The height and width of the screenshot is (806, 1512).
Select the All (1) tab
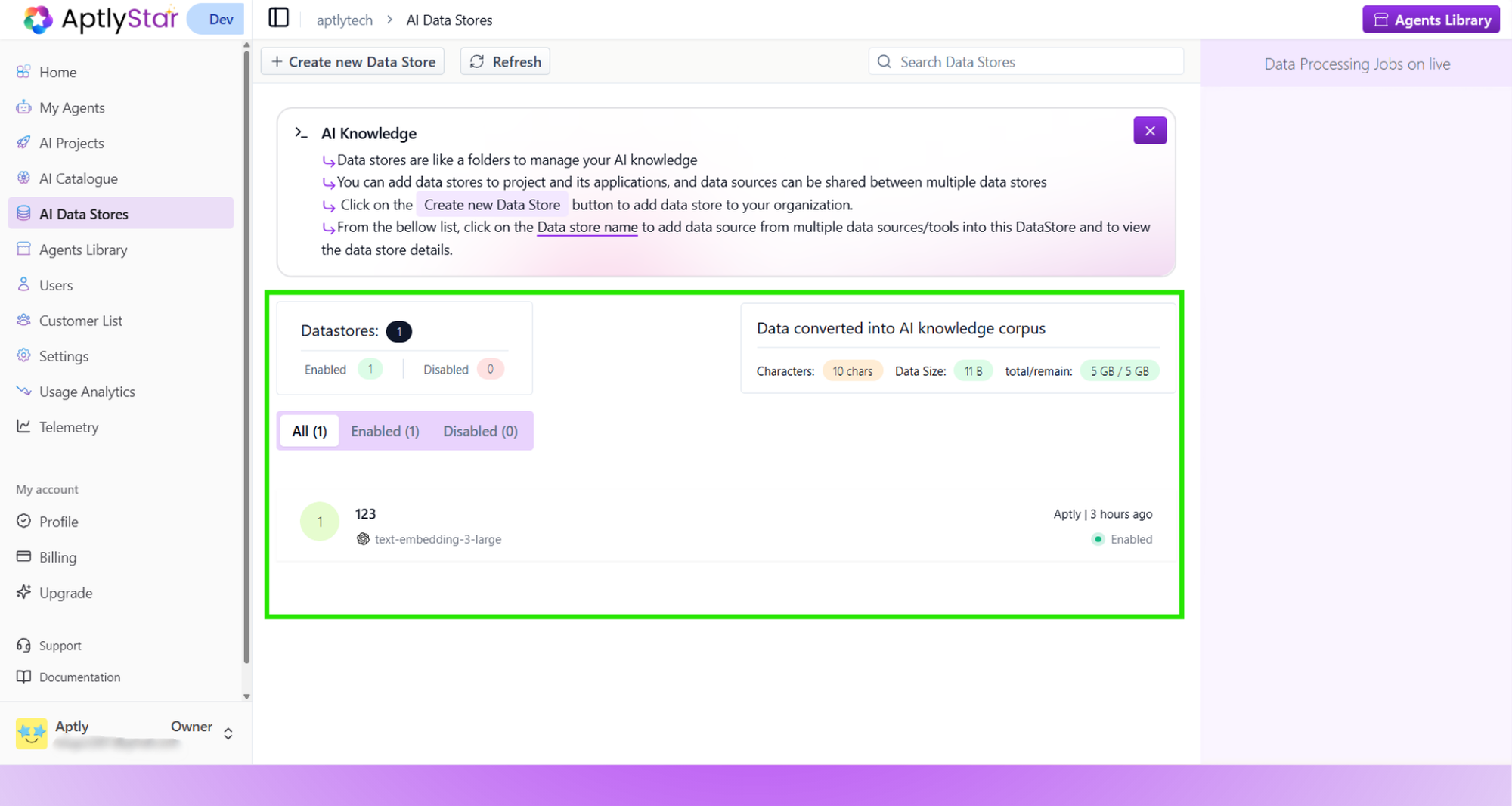[x=308, y=430]
